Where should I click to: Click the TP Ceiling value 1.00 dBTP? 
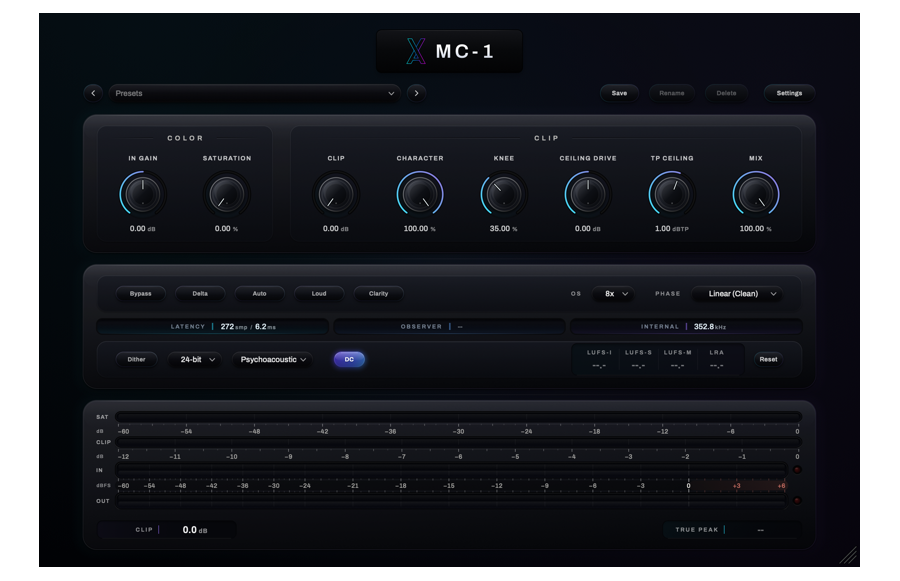coord(672,228)
